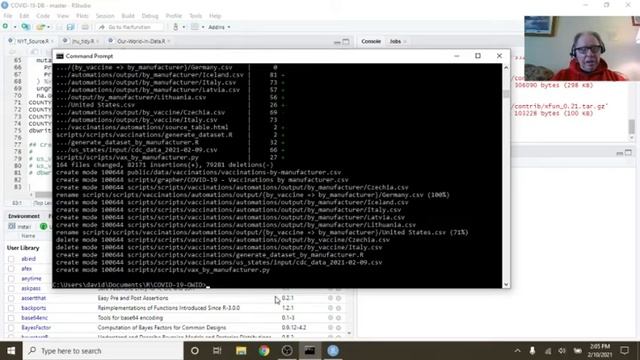Screen dimensions: 640x360
Task: Open the Edit menu
Action: (x=24, y=16)
